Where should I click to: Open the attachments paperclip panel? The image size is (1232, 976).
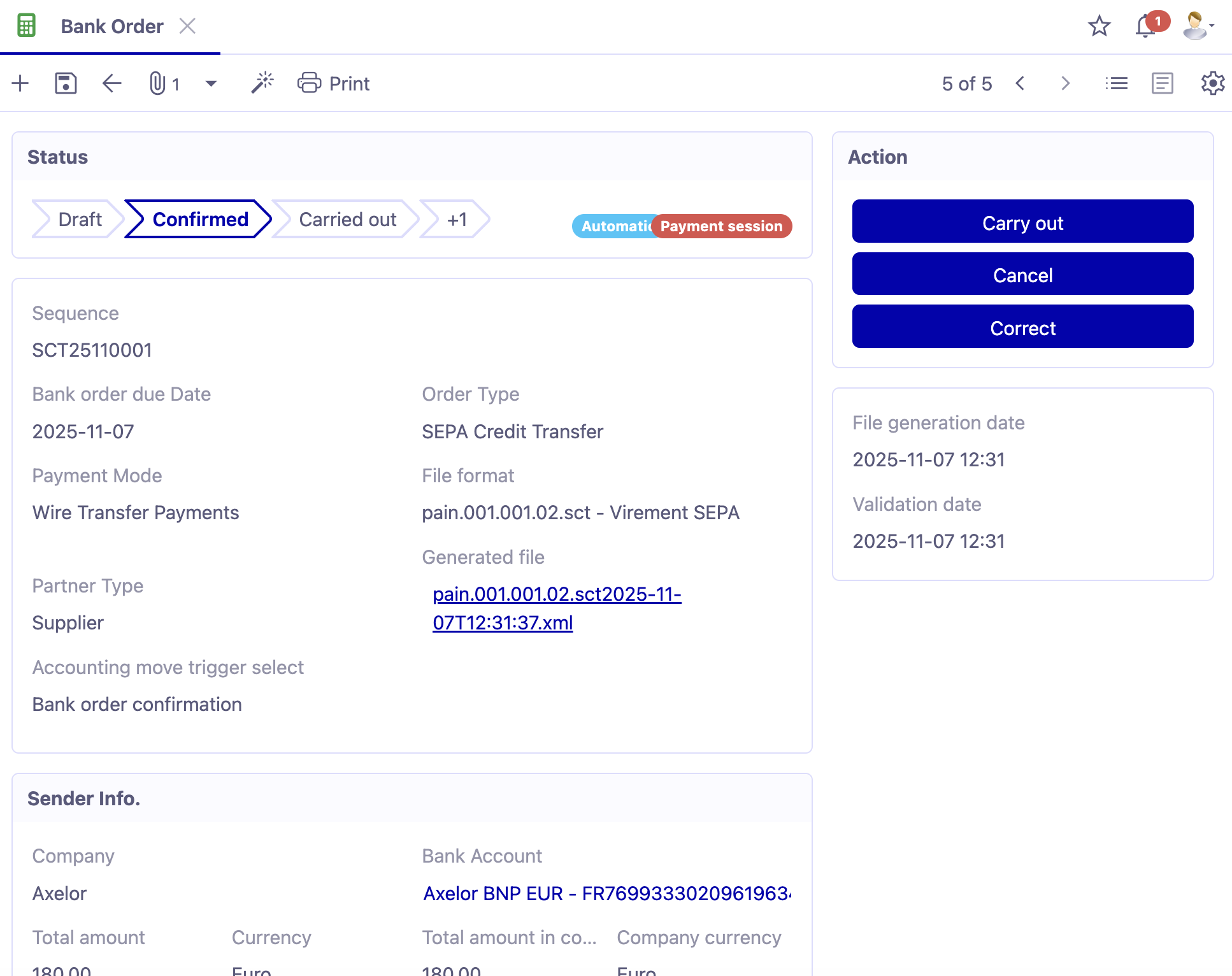click(x=161, y=83)
